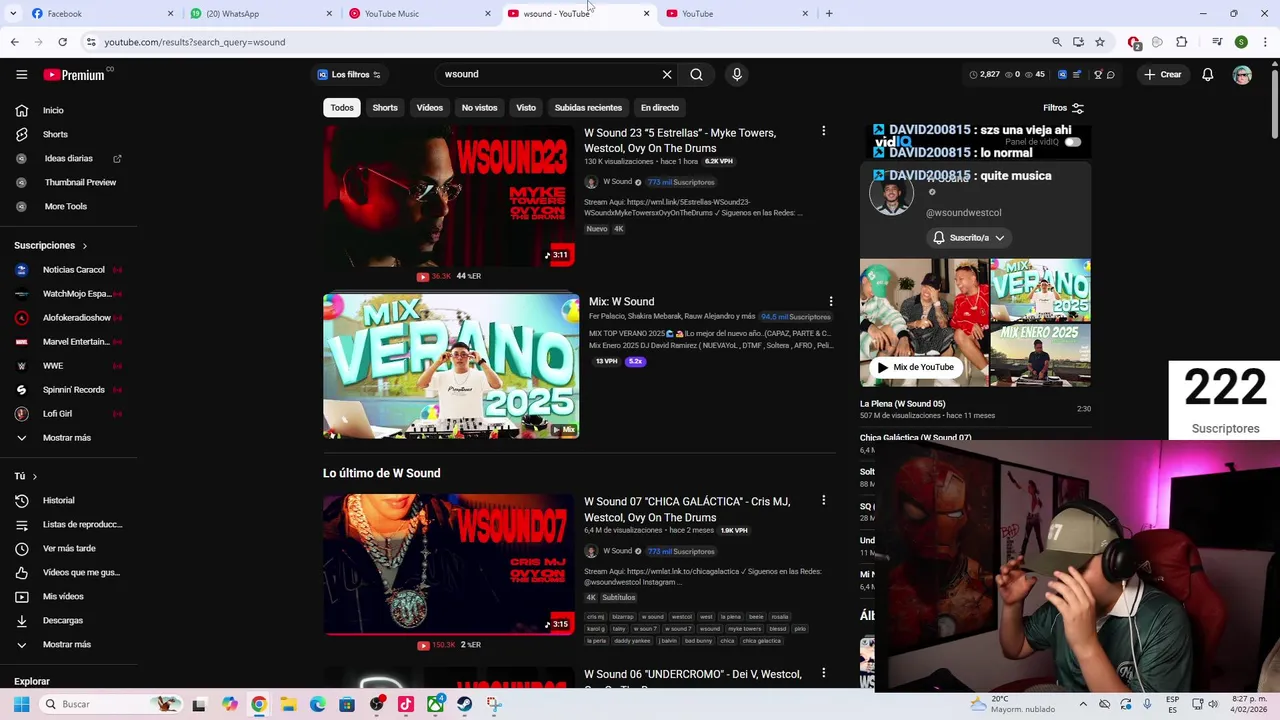Screen dimensions: 1280x720
Task: Run search with the magnifier button
Action: (x=696, y=74)
